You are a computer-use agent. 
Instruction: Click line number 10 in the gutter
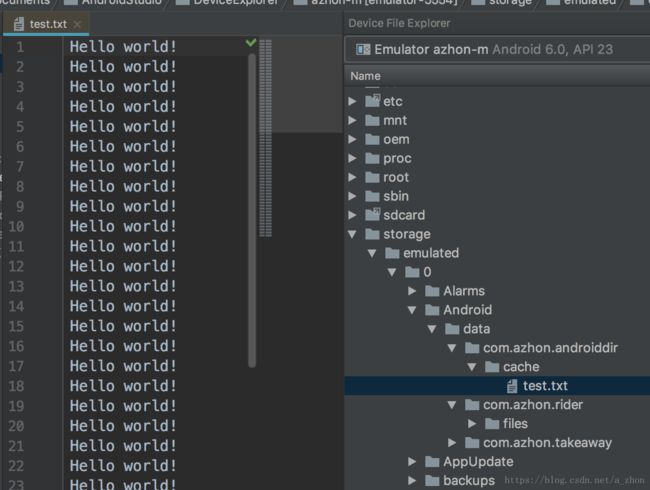[16, 227]
